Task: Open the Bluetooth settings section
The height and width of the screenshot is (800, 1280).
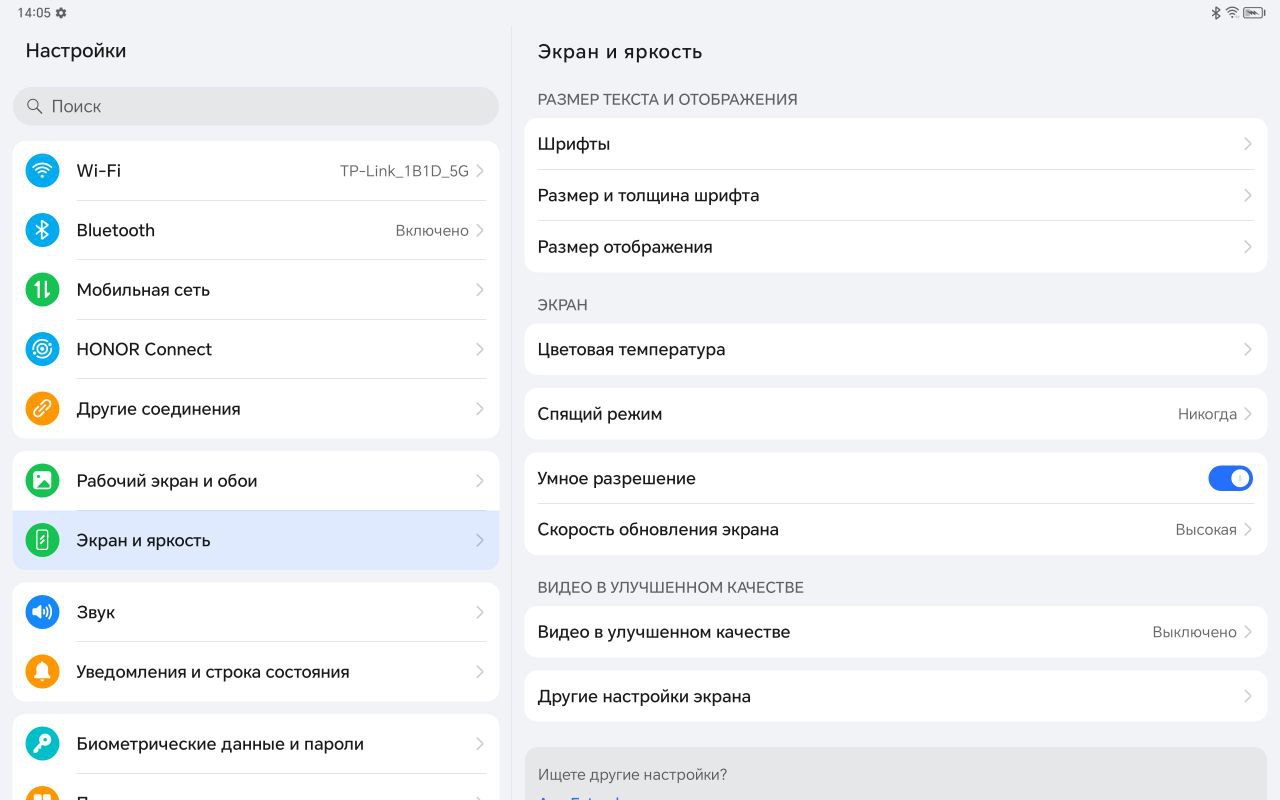Action: [x=256, y=230]
